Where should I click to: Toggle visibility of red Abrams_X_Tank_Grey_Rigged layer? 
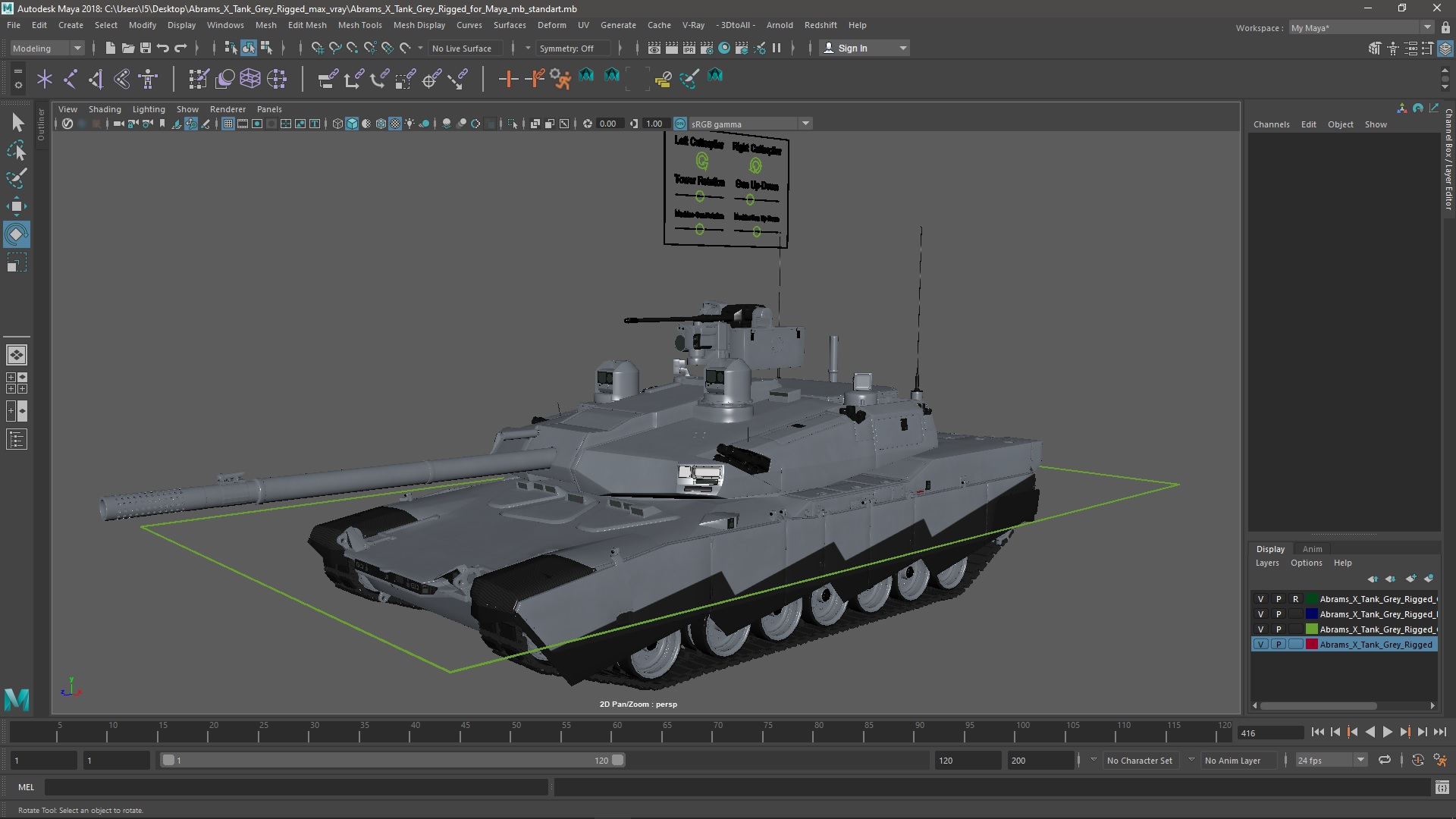point(1260,645)
